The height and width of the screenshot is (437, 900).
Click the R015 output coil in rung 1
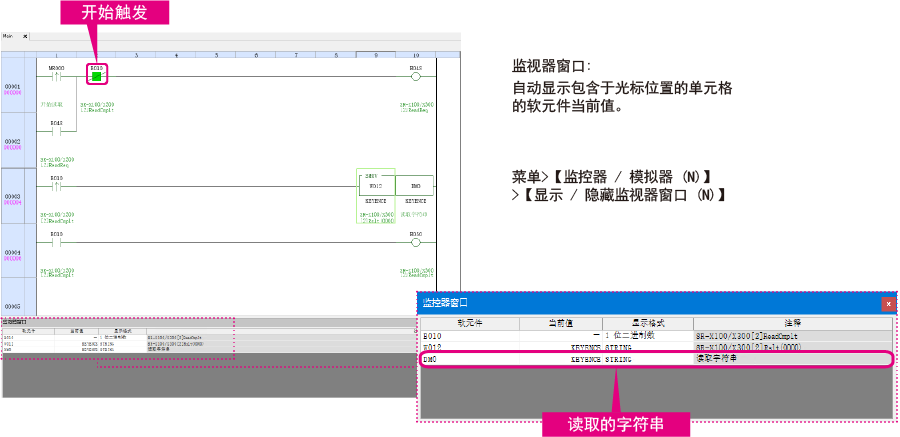point(415,76)
